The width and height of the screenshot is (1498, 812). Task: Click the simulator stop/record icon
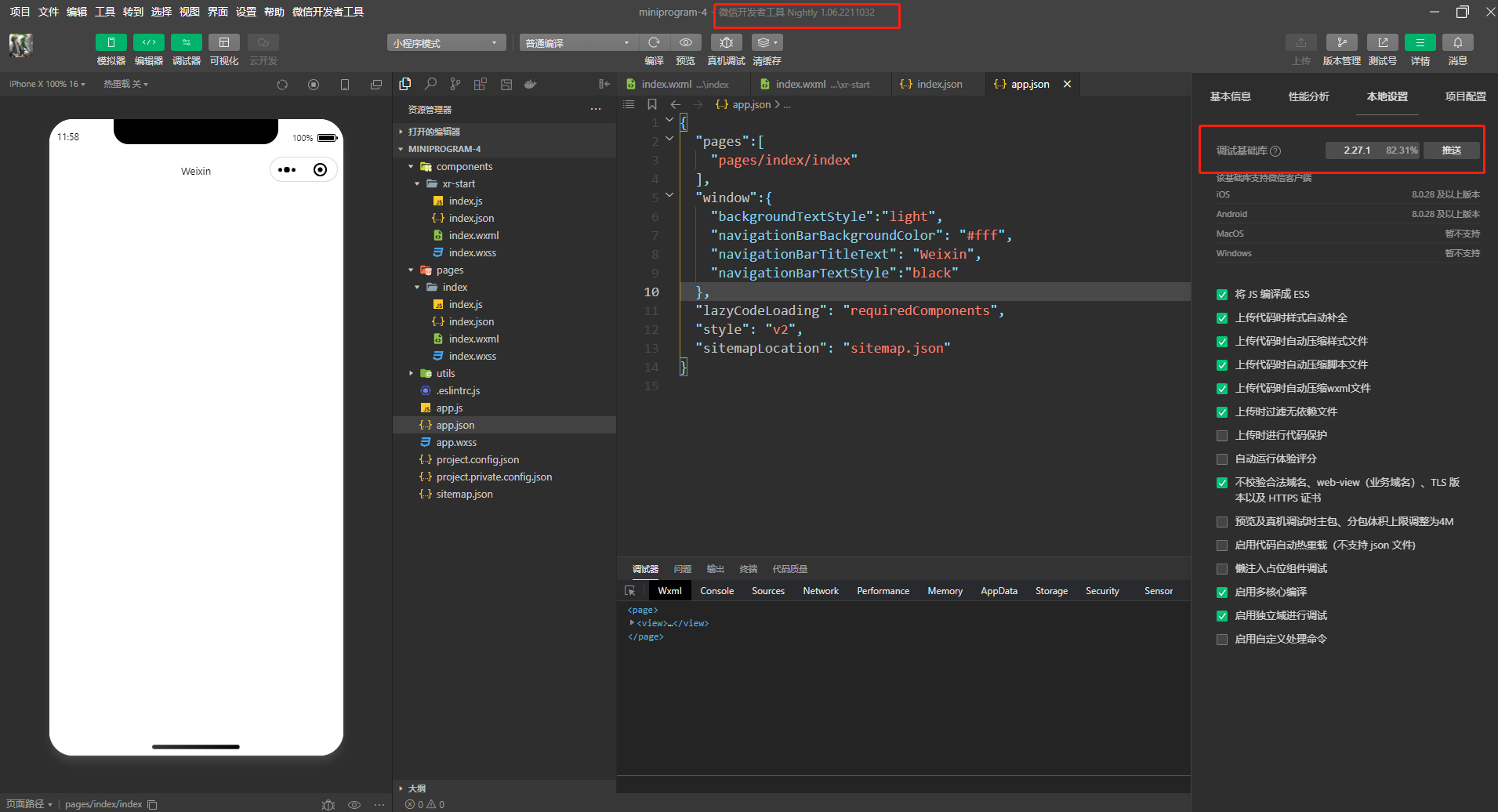pyautogui.click(x=314, y=85)
